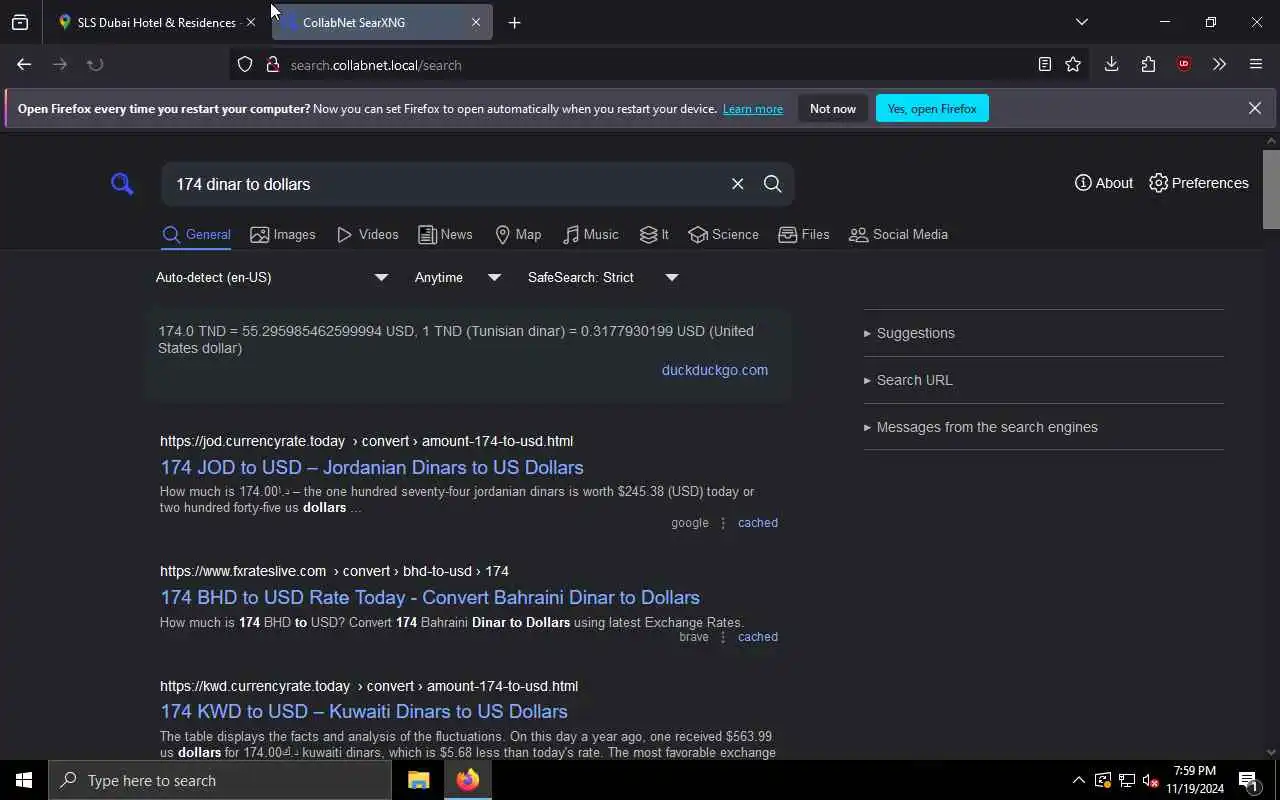Open File Explorer from the taskbar
1280x800 pixels.
point(418,780)
